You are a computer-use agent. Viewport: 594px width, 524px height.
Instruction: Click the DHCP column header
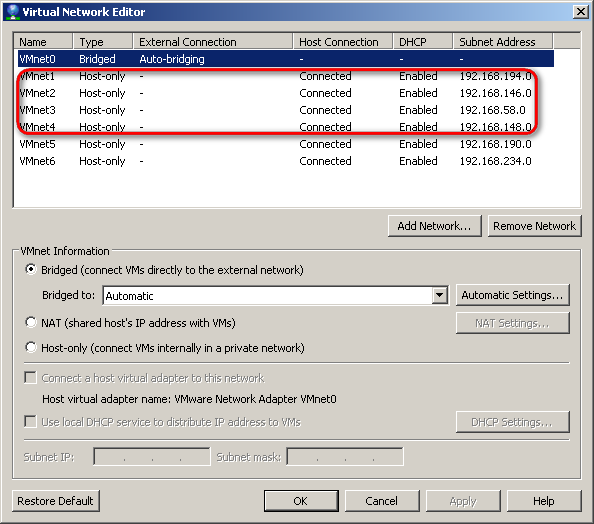click(423, 41)
